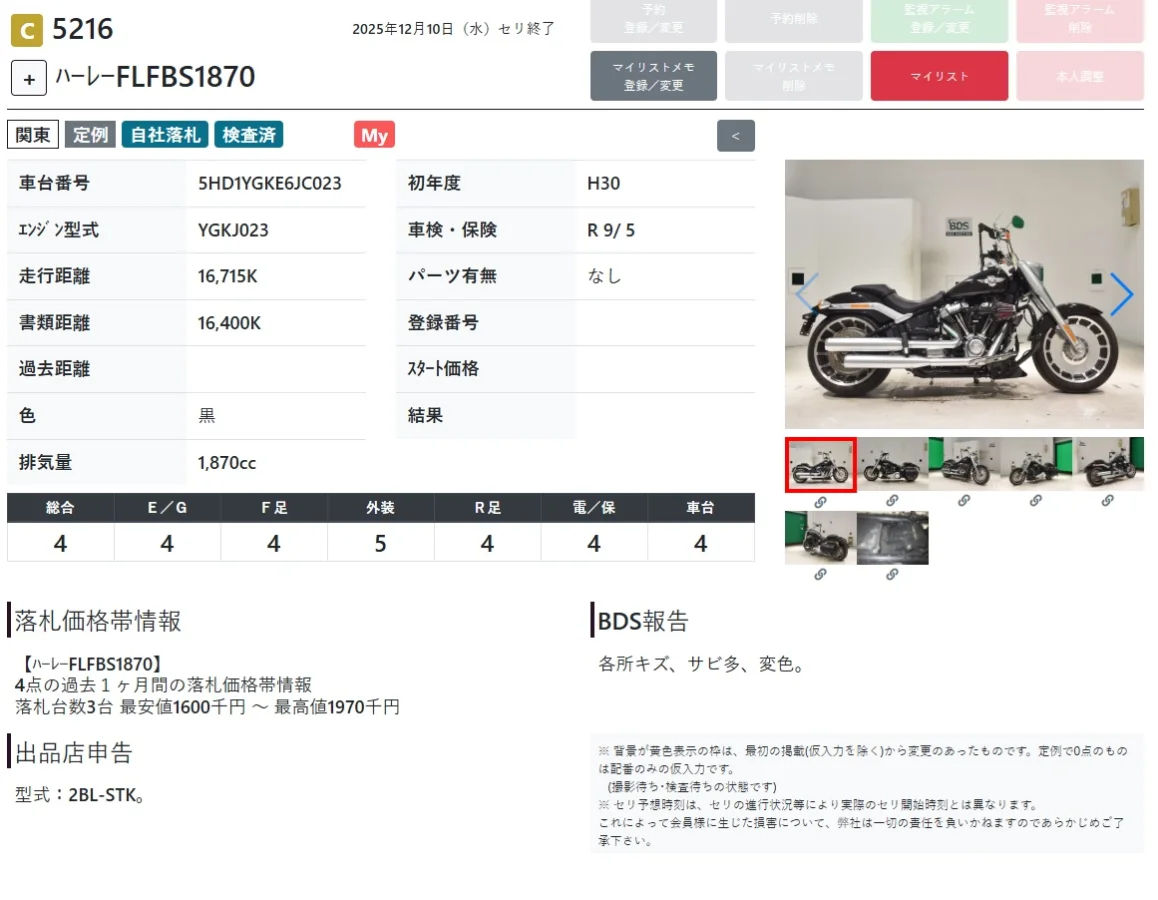Image resolution: width=1158 pixels, height=900 pixels.
Task: Open link icon under second thumbnail
Action: tap(892, 501)
